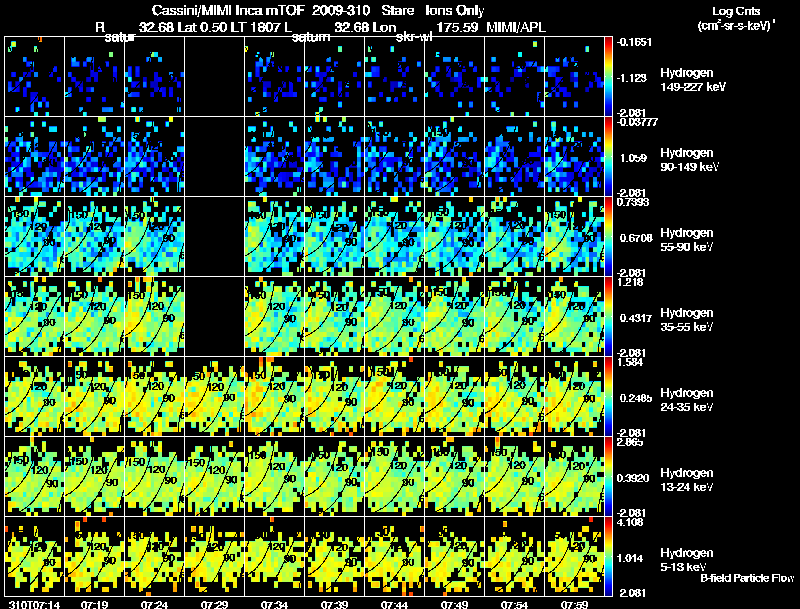
Task: Click the "Cassini/MIMI Inca mTOF" title text
Action: click(x=228, y=10)
